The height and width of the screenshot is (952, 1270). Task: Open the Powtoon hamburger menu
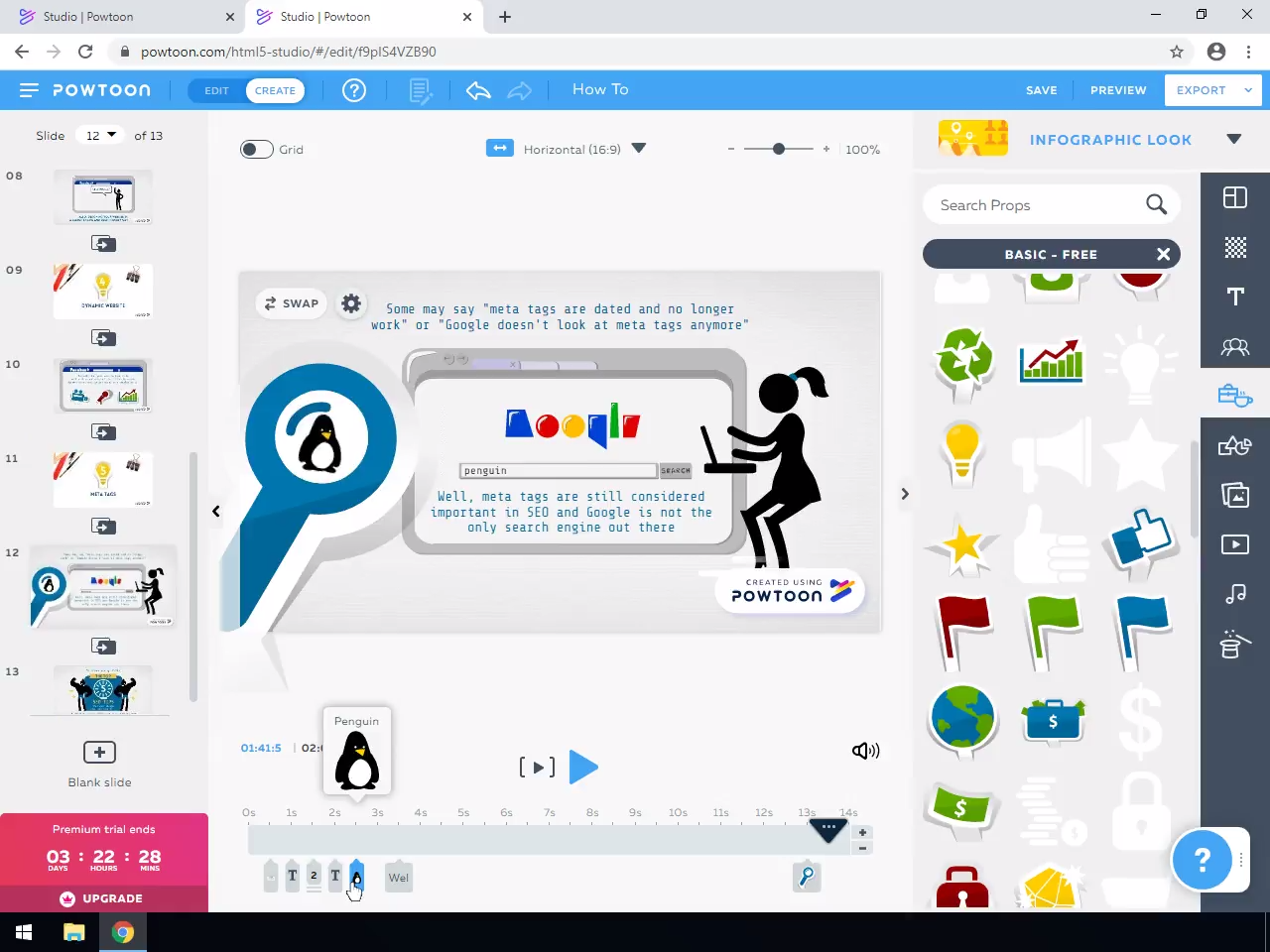29,90
